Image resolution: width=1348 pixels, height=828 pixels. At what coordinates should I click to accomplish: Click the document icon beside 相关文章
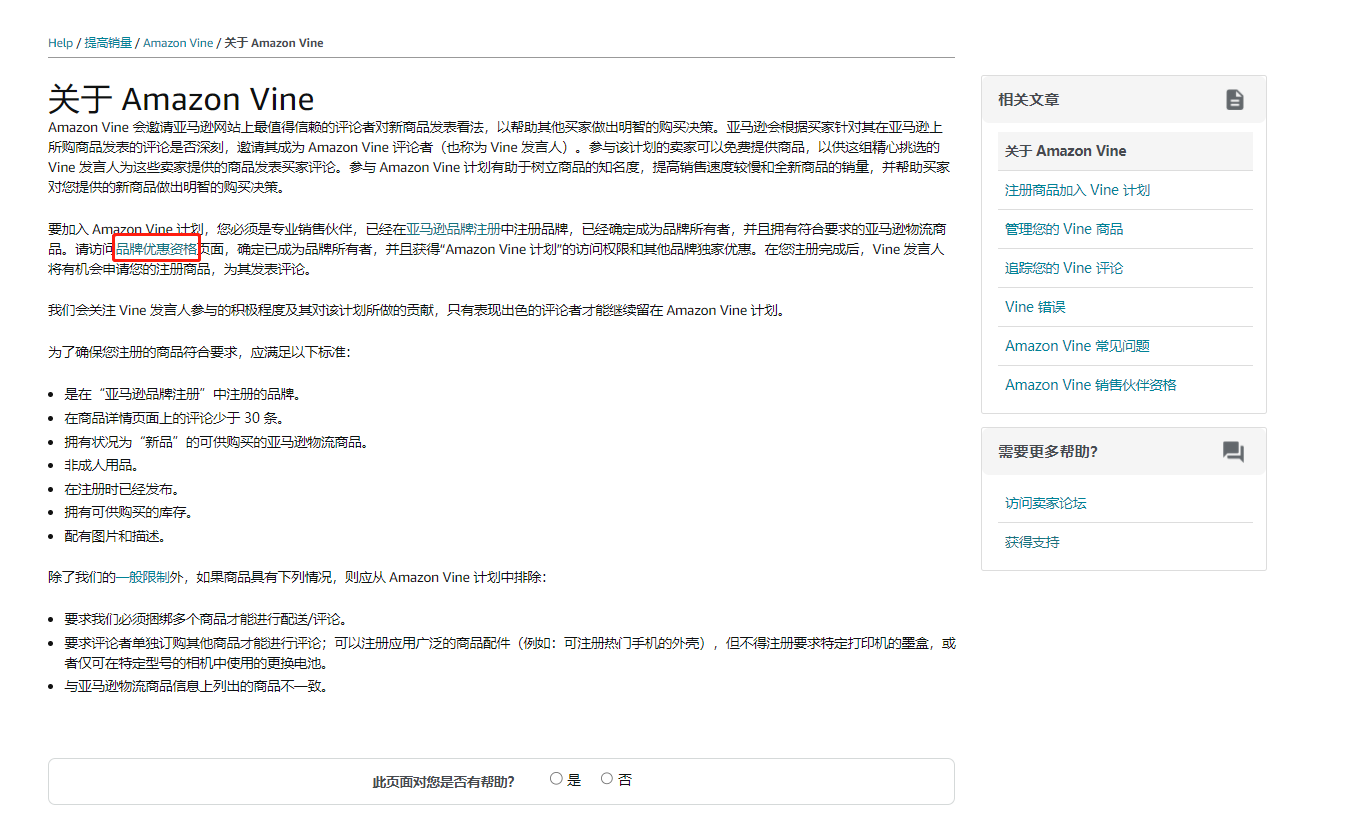point(1235,99)
